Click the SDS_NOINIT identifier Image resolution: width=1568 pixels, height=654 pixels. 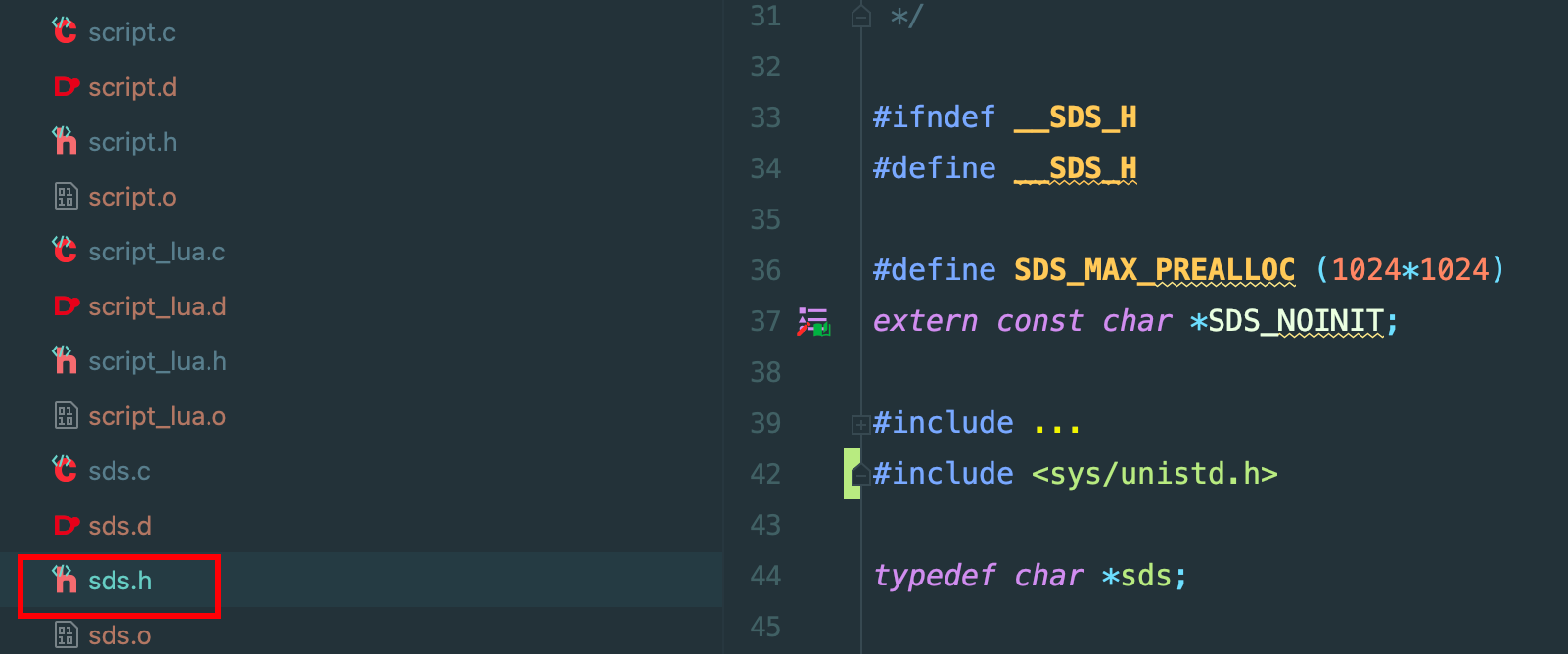[1295, 321]
